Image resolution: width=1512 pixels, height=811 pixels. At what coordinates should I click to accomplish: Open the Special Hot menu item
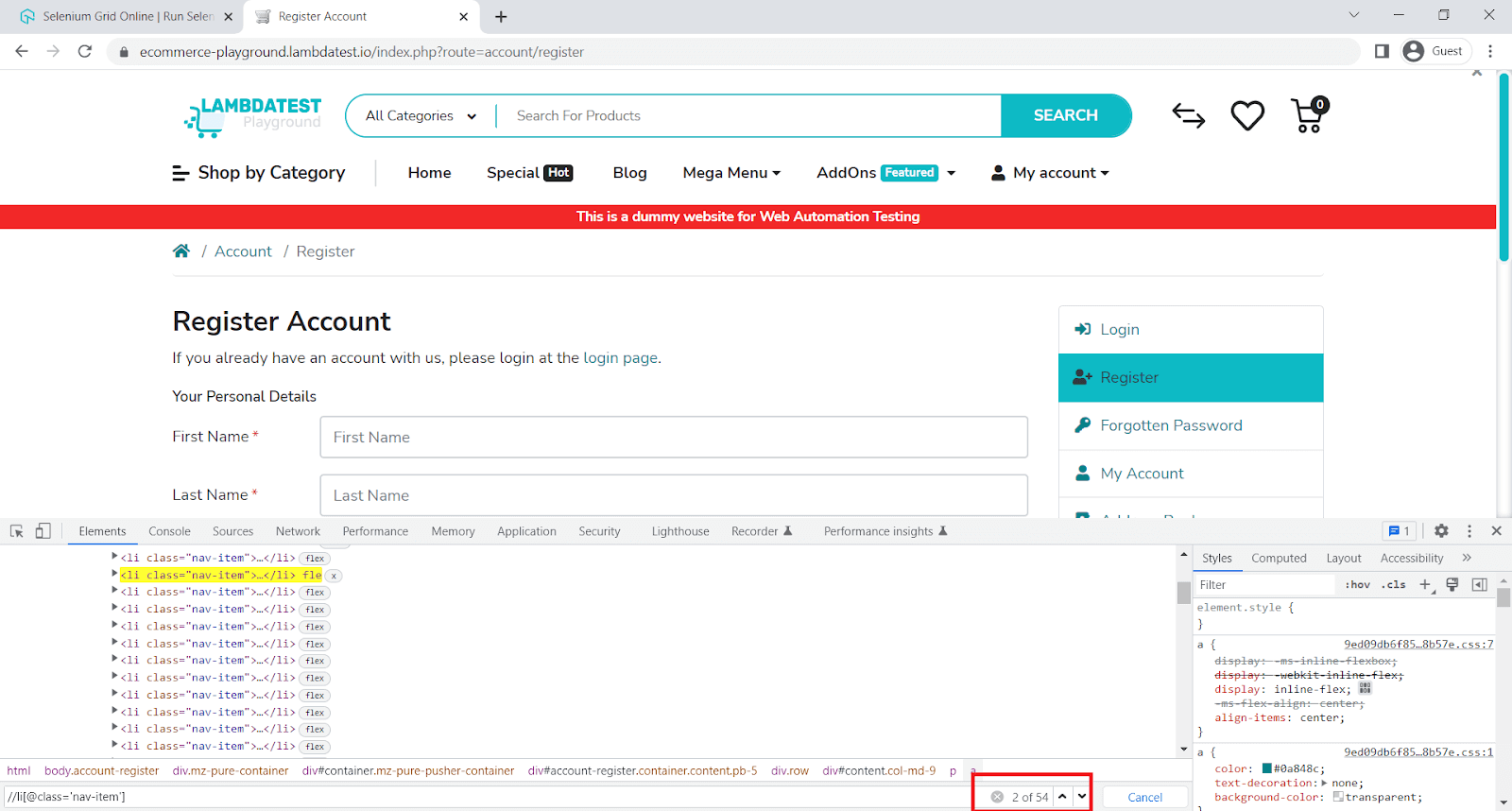pos(529,173)
